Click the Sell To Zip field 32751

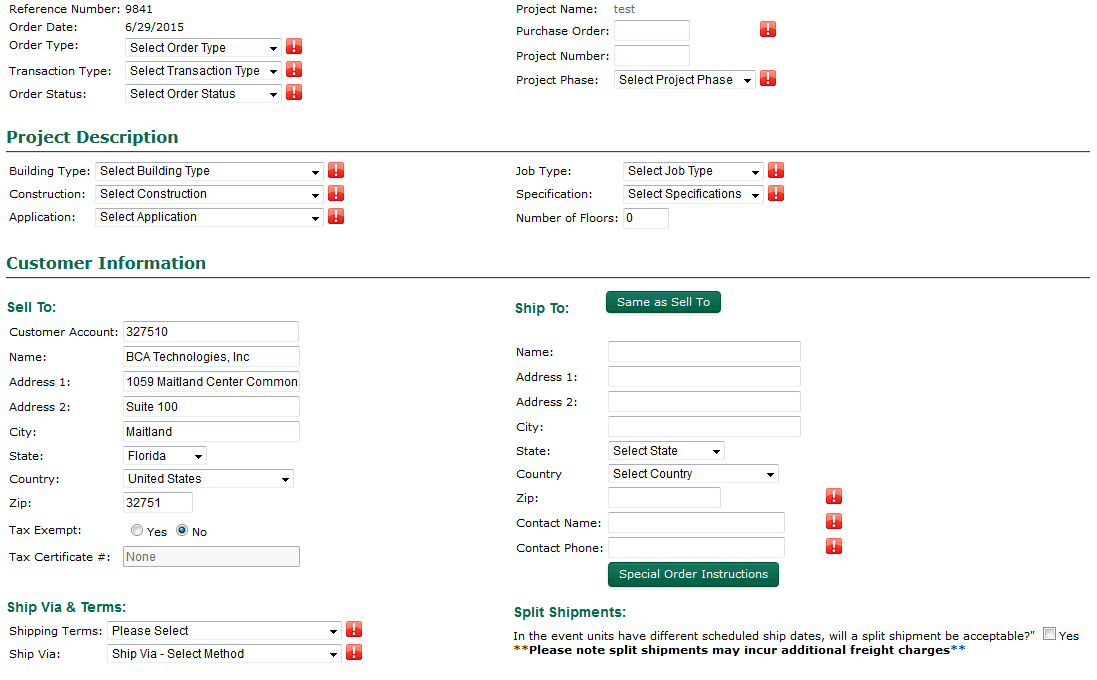click(158, 503)
